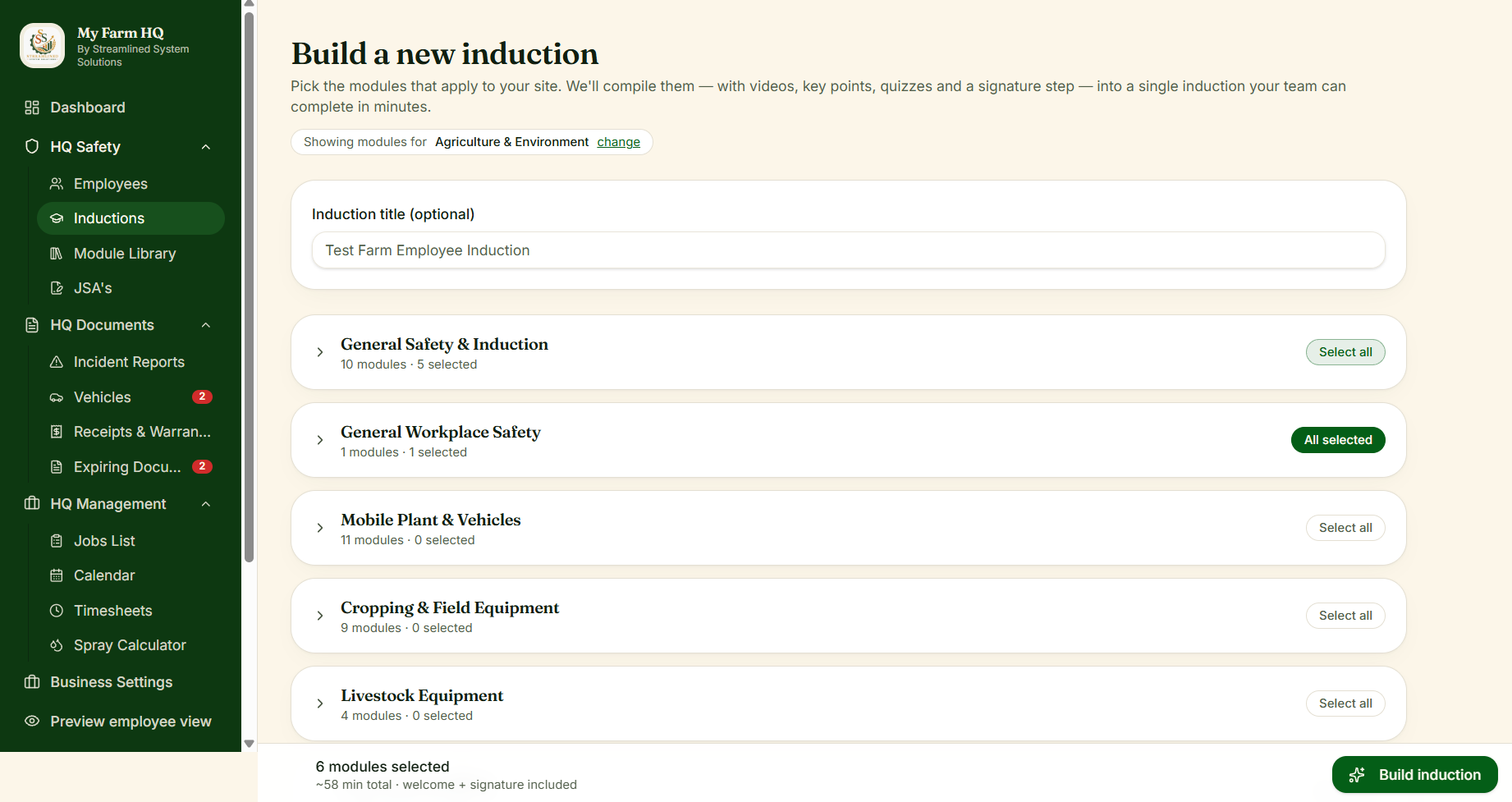Click the Induction title input field
This screenshot has height=802, width=1512.
[x=848, y=250]
